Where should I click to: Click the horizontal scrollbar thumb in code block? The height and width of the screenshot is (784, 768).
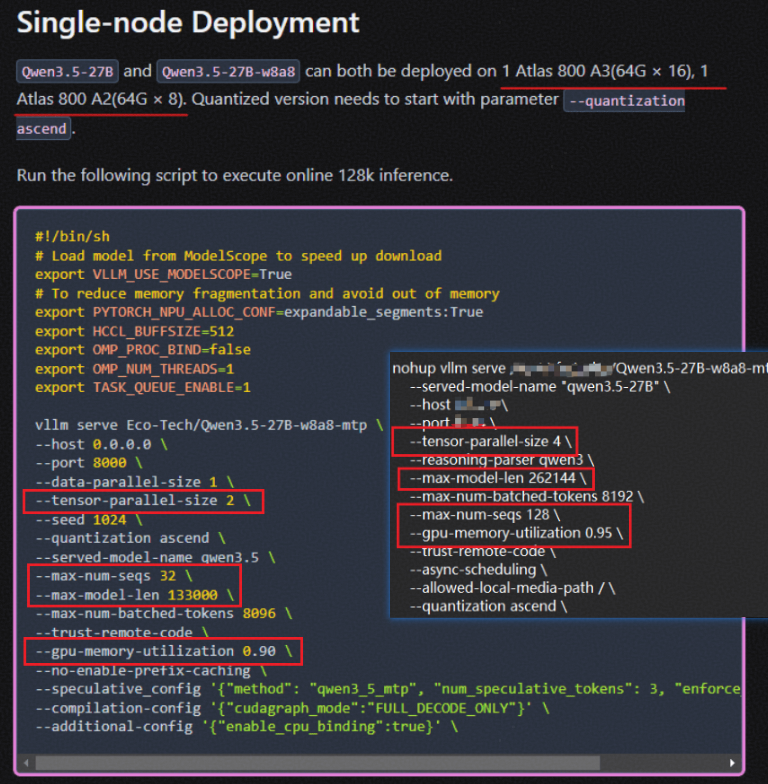(318, 762)
